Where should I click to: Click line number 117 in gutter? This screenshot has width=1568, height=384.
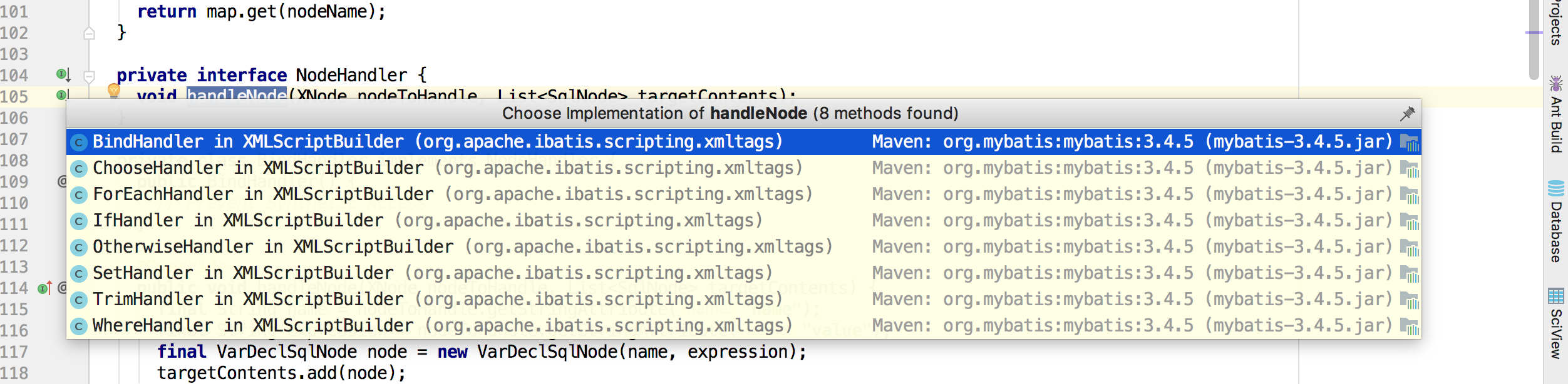click(x=14, y=352)
